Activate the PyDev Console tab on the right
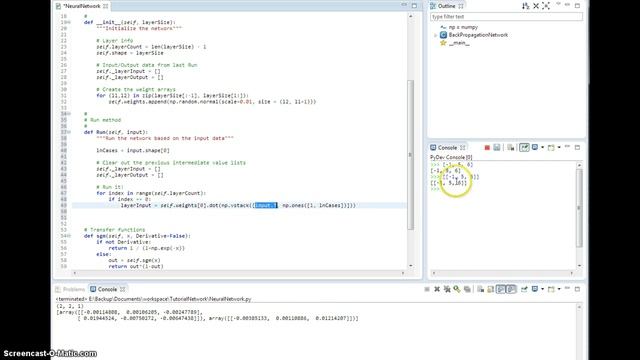 (447, 147)
